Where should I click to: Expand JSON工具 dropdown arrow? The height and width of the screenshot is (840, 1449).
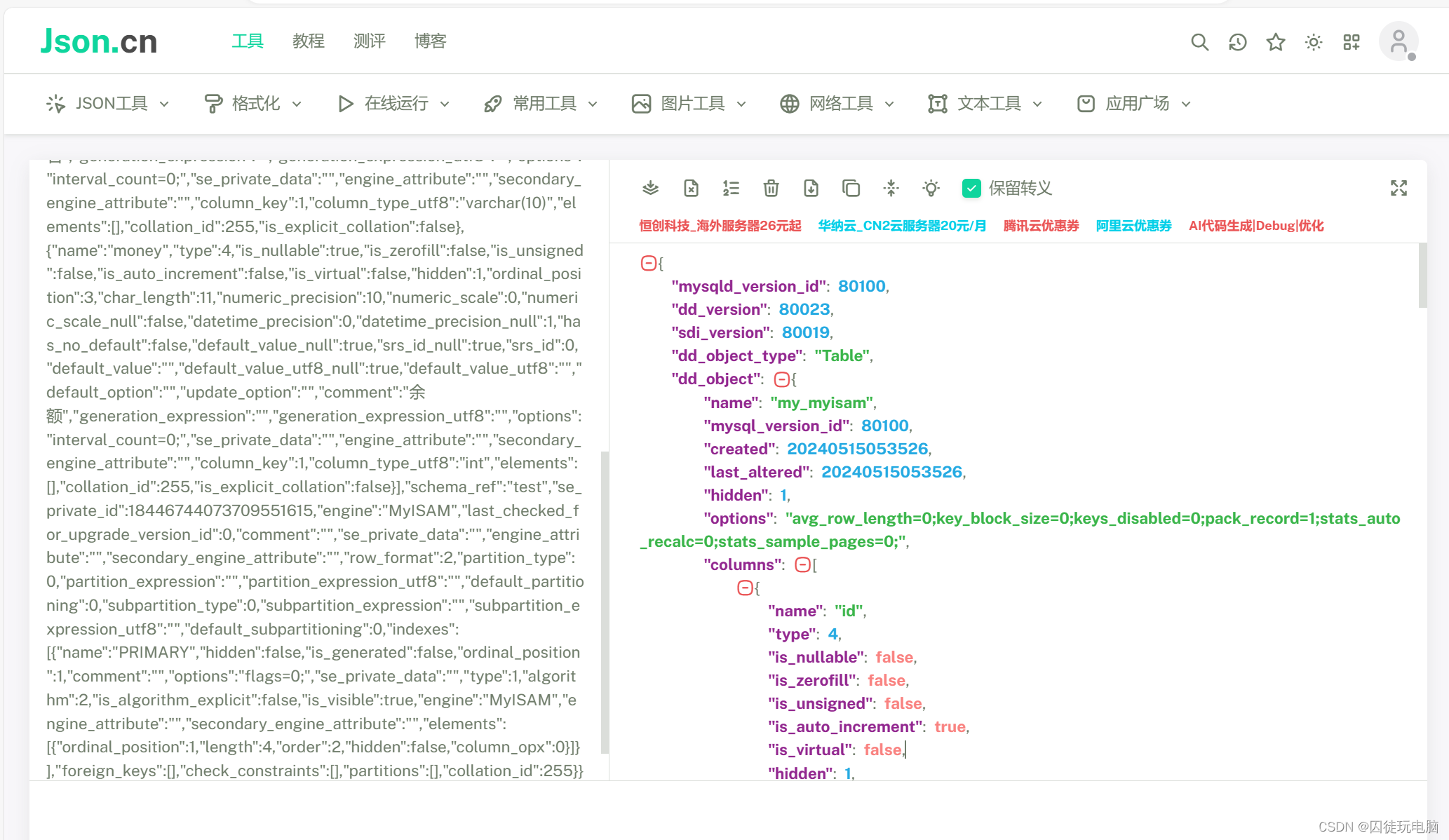(164, 104)
